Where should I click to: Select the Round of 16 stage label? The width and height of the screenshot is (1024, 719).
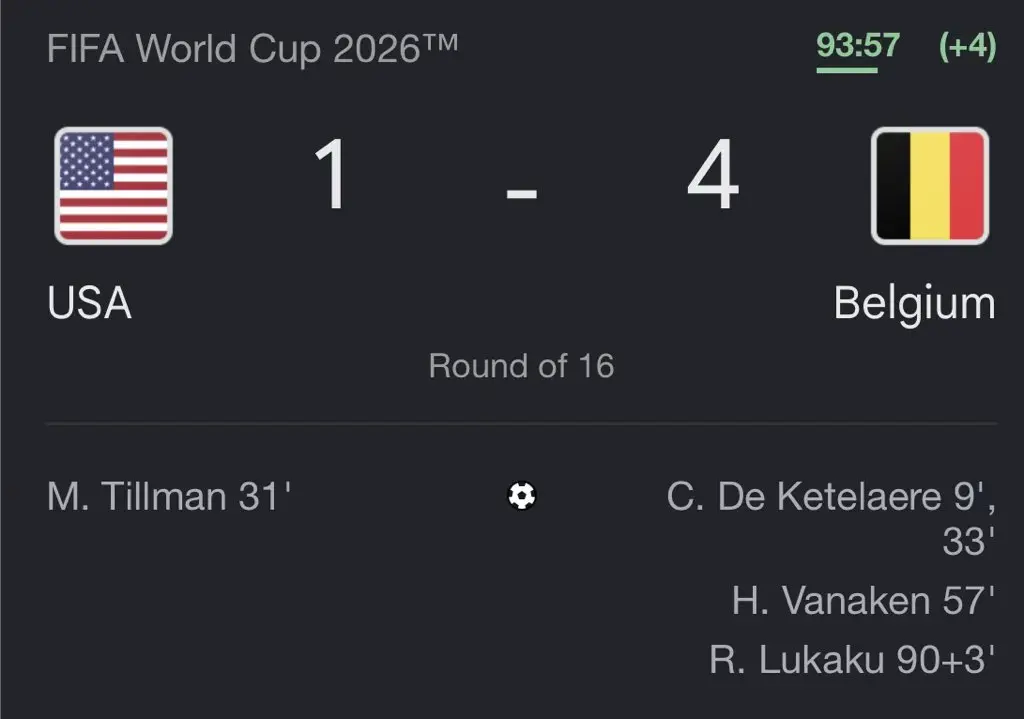pyautogui.click(x=521, y=366)
